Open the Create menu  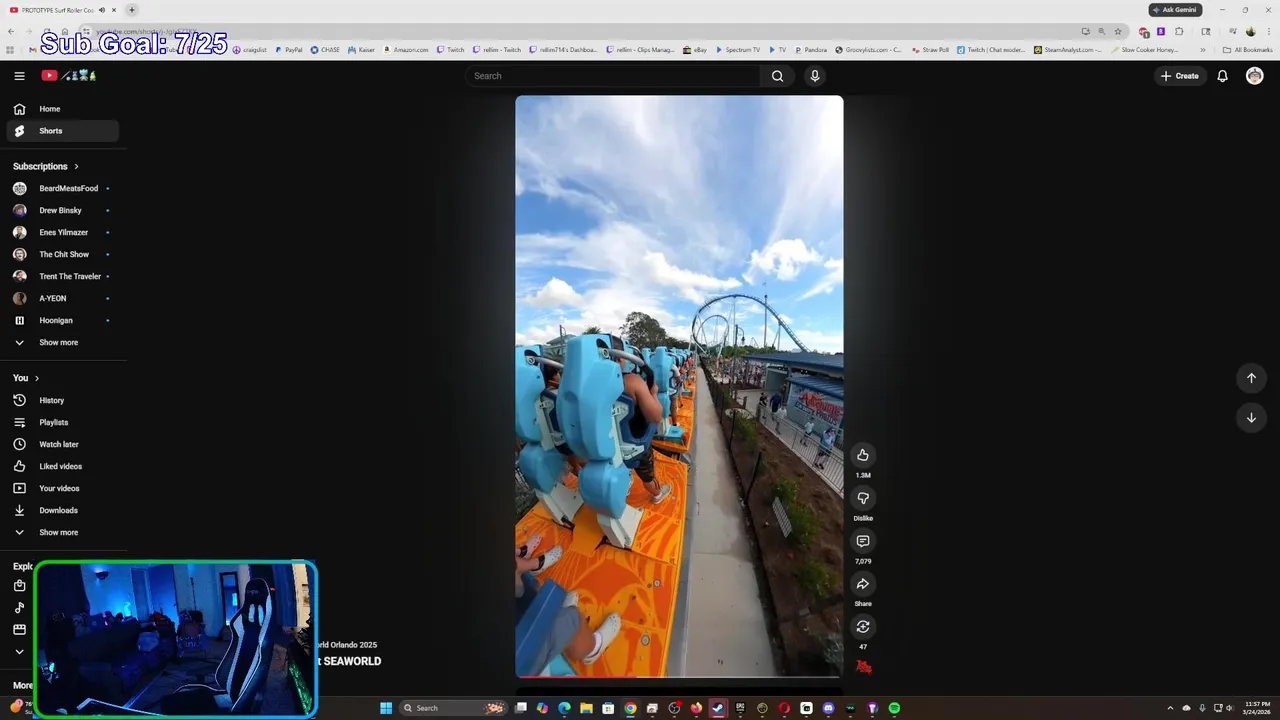coord(1179,76)
